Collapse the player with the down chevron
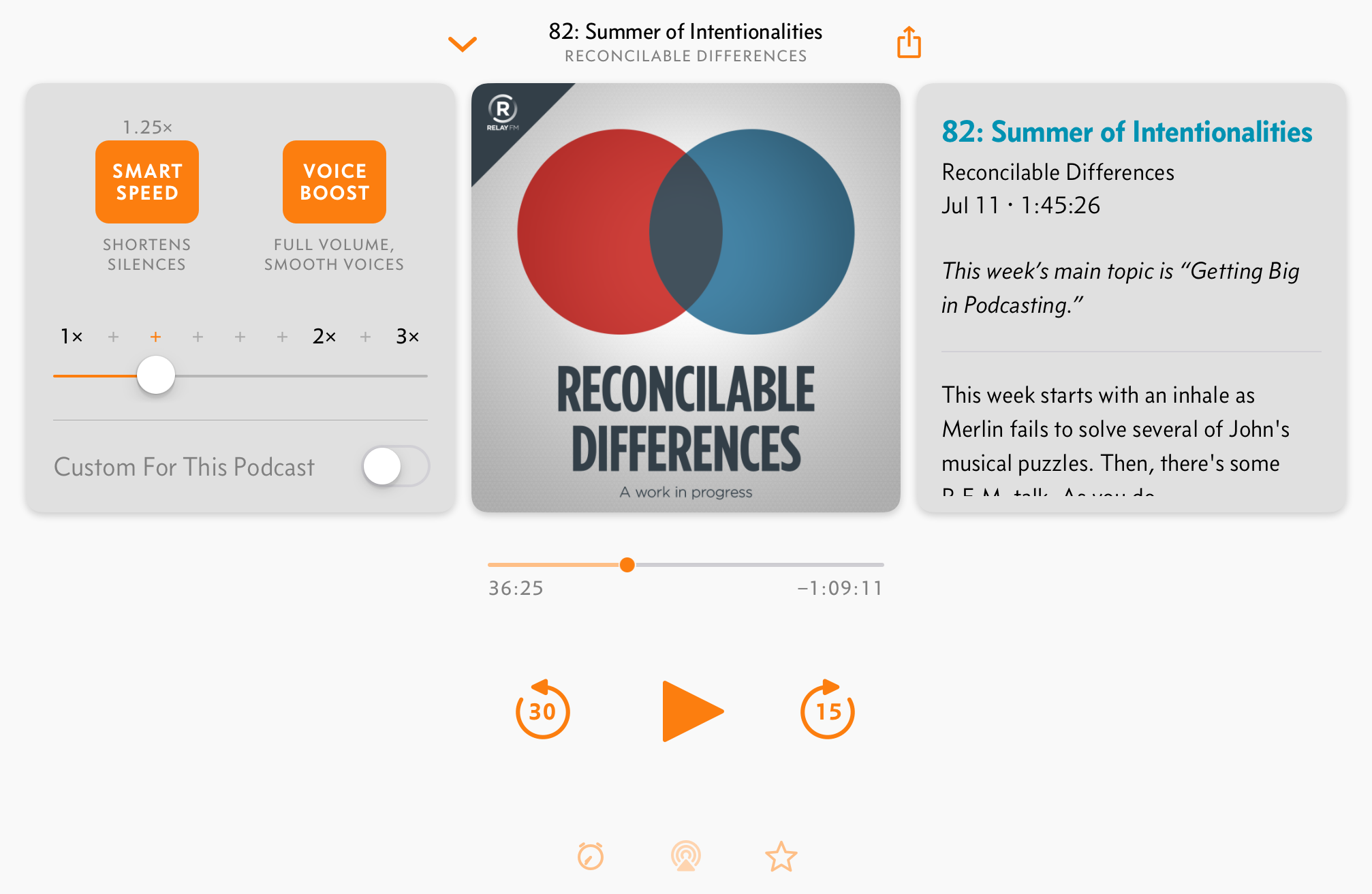 tap(463, 44)
